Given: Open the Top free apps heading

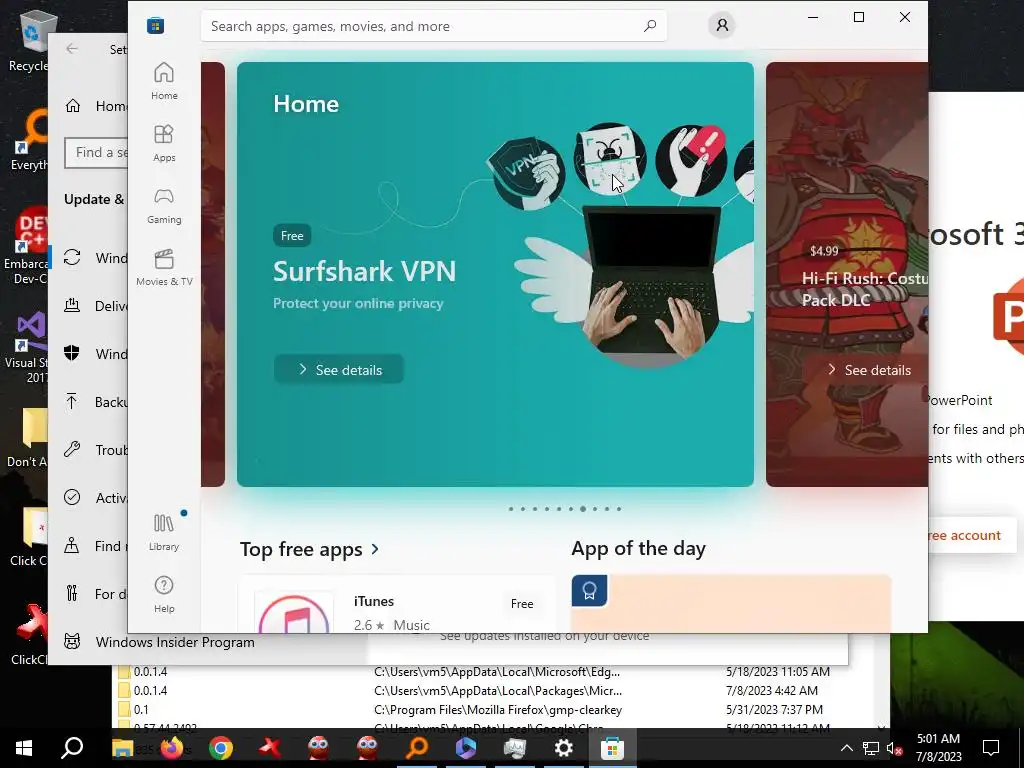Looking at the screenshot, I should click(x=301, y=549).
